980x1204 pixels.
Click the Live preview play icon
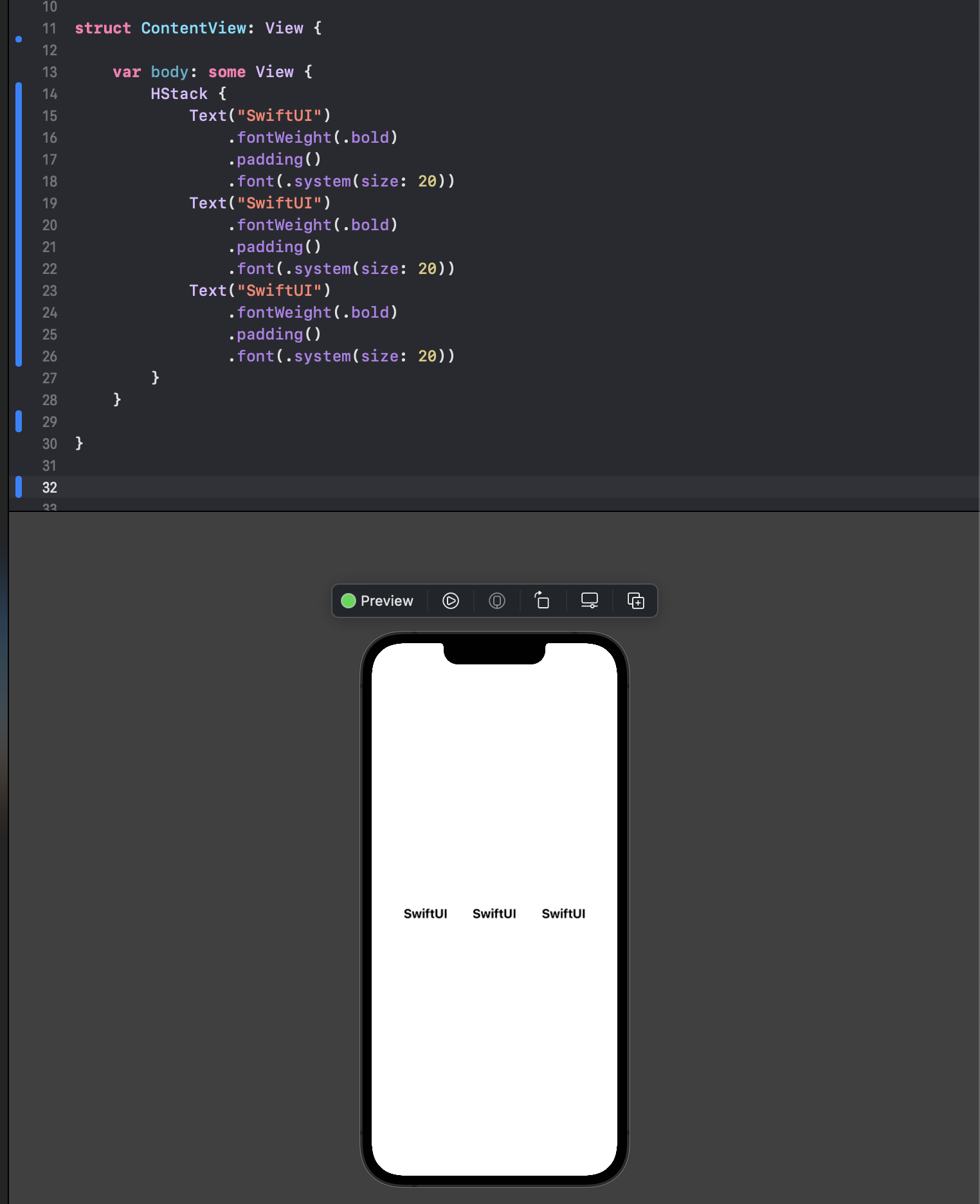tap(451, 601)
